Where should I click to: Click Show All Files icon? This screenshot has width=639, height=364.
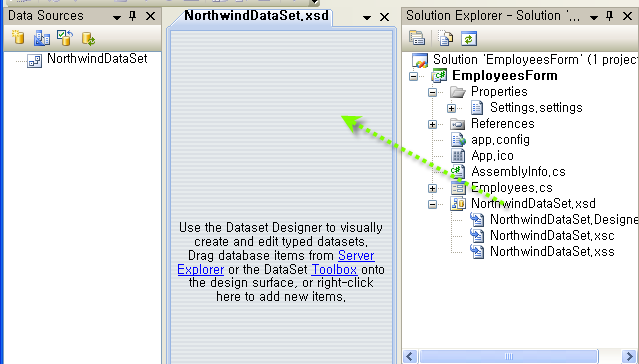(x=445, y=38)
